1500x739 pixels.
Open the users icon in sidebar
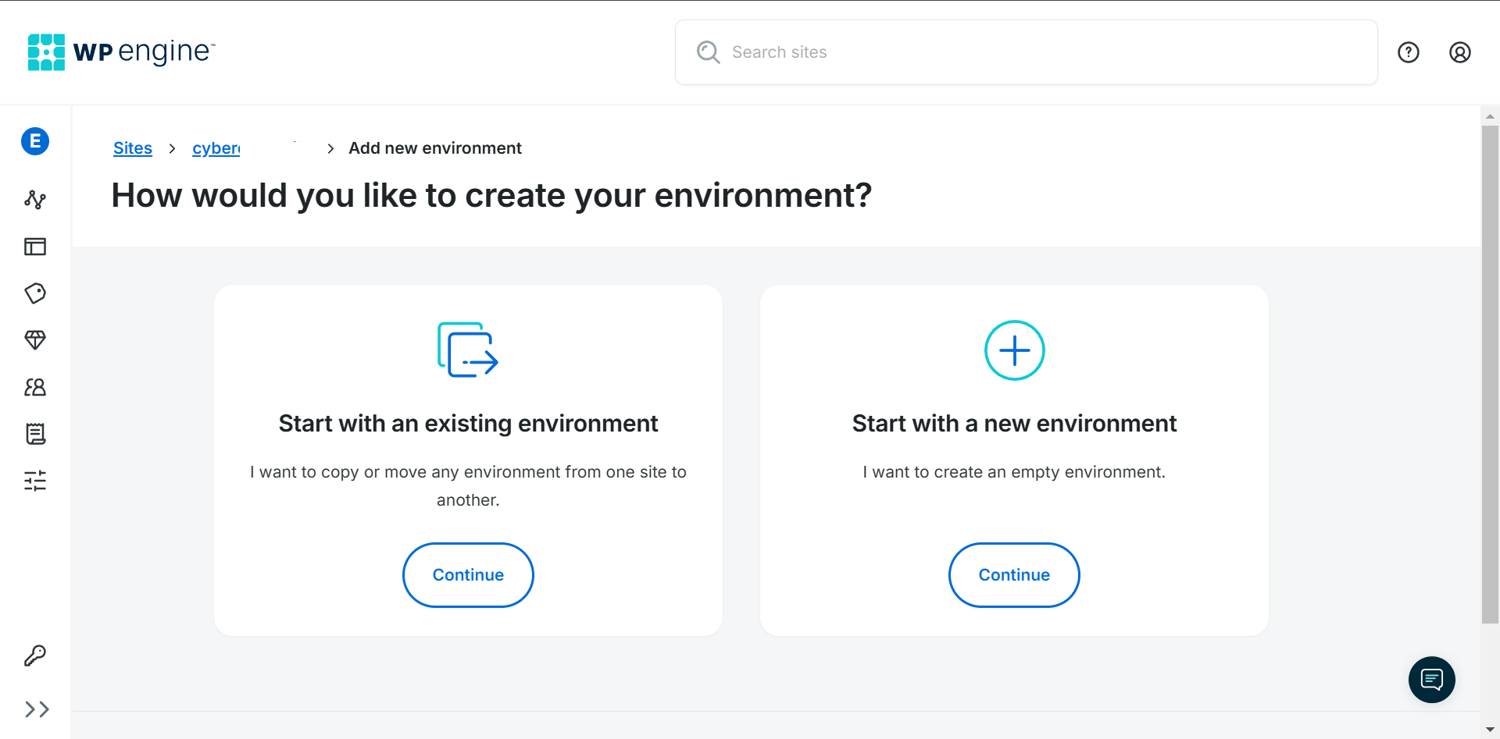(x=35, y=387)
